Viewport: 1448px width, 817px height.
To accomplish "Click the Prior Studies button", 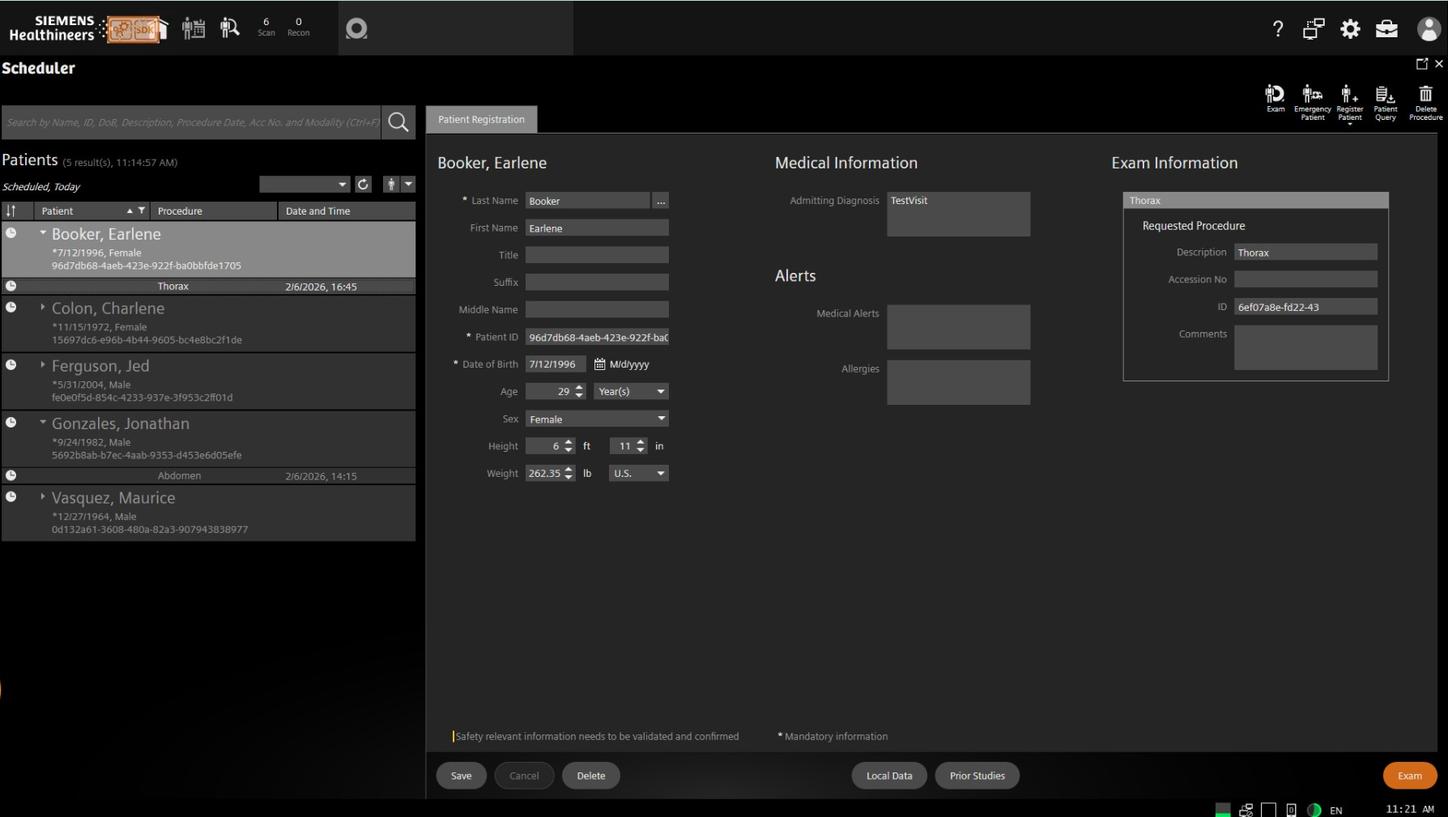I will click(x=976, y=776).
